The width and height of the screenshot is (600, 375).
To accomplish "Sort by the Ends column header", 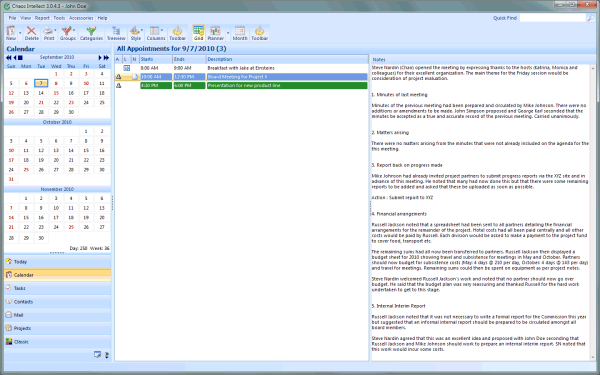I will (189, 59).
